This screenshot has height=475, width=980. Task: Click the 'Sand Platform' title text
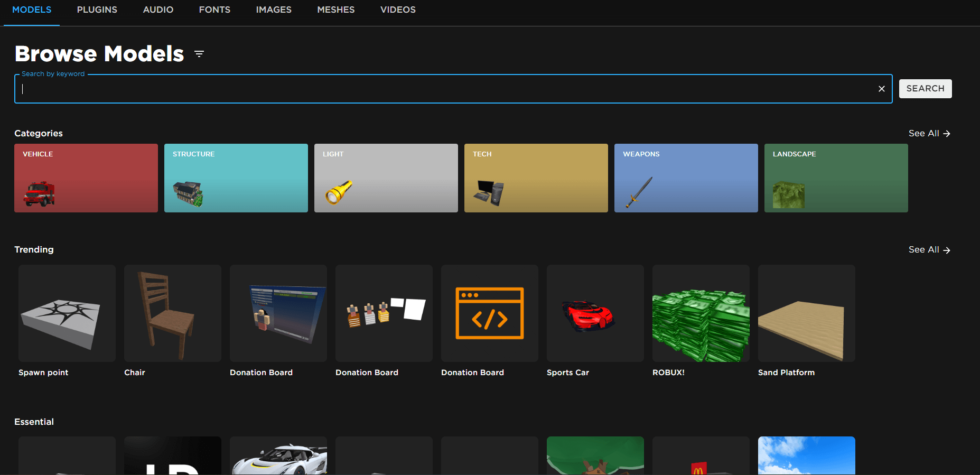click(x=786, y=372)
